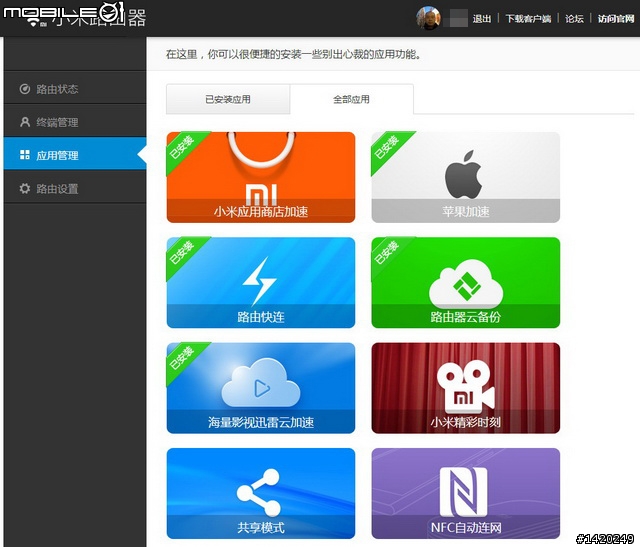Open the 小米精彩时刻 app tile

(x=466, y=388)
